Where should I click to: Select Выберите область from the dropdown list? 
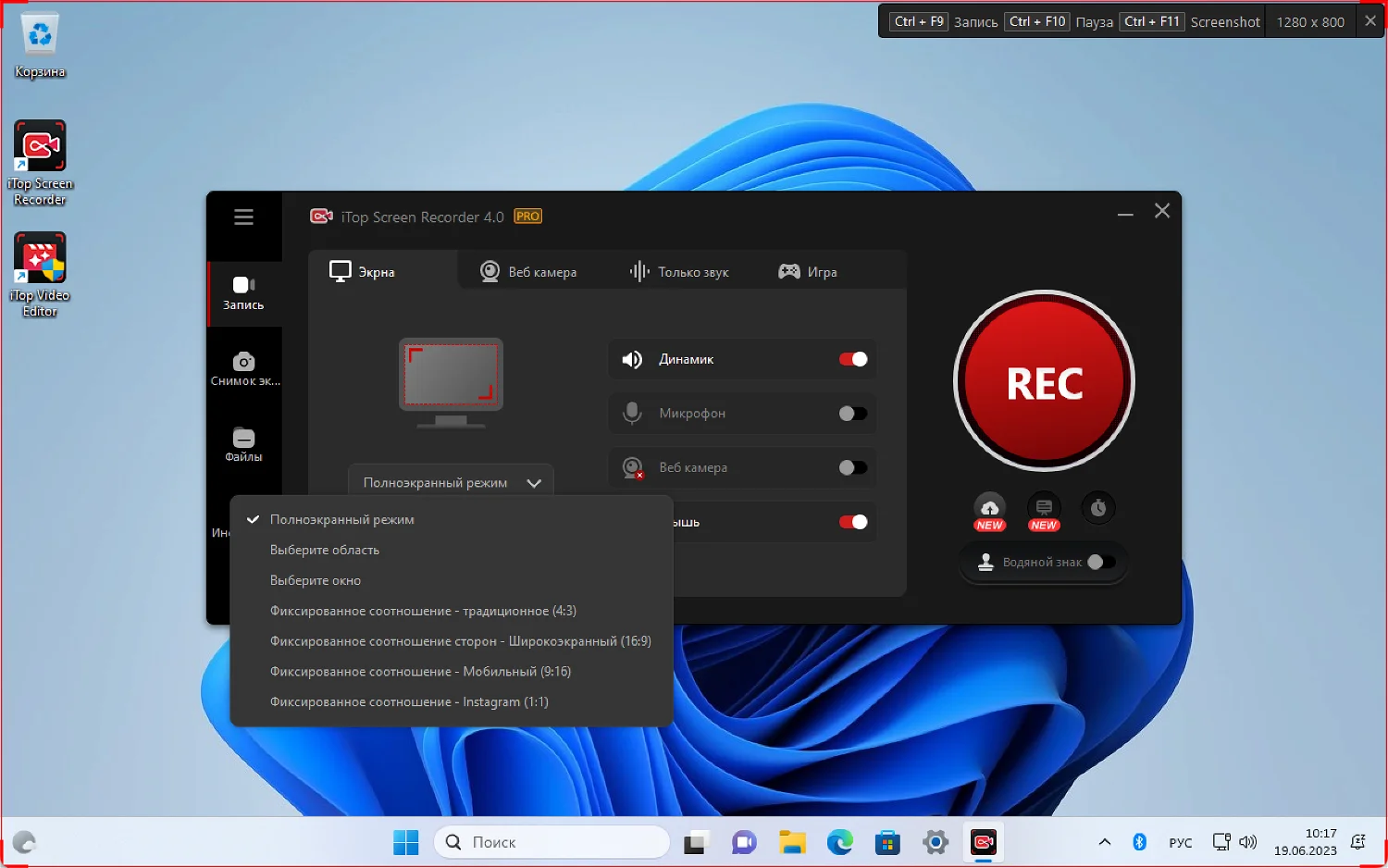pyautogui.click(x=324, y=550)
